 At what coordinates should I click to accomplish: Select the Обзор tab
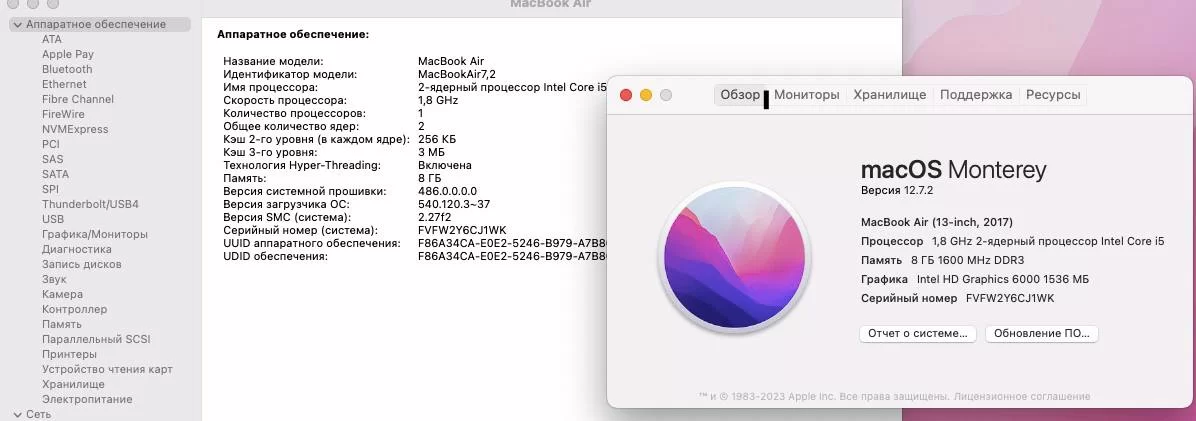tap(740, 95)
